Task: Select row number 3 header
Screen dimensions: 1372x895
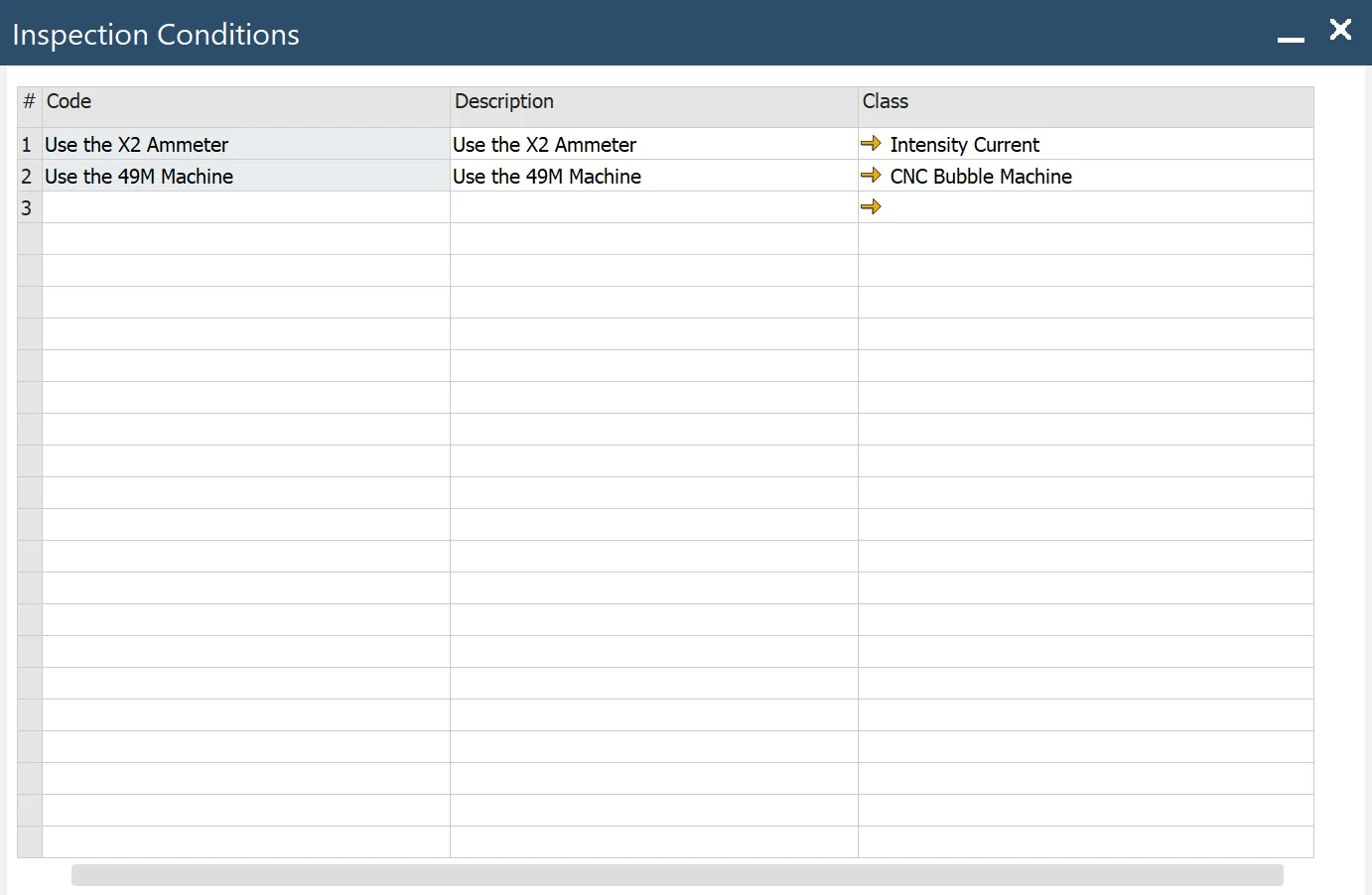Action: (28, 208)
